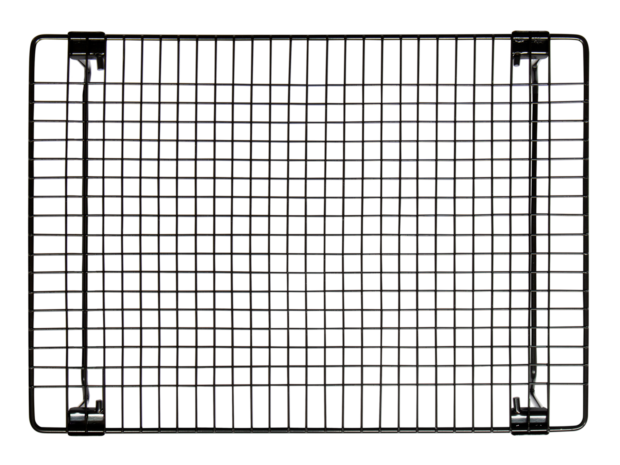
Task: Click the midpoint of the left frame wire
Action: click(x=30, y=235)
